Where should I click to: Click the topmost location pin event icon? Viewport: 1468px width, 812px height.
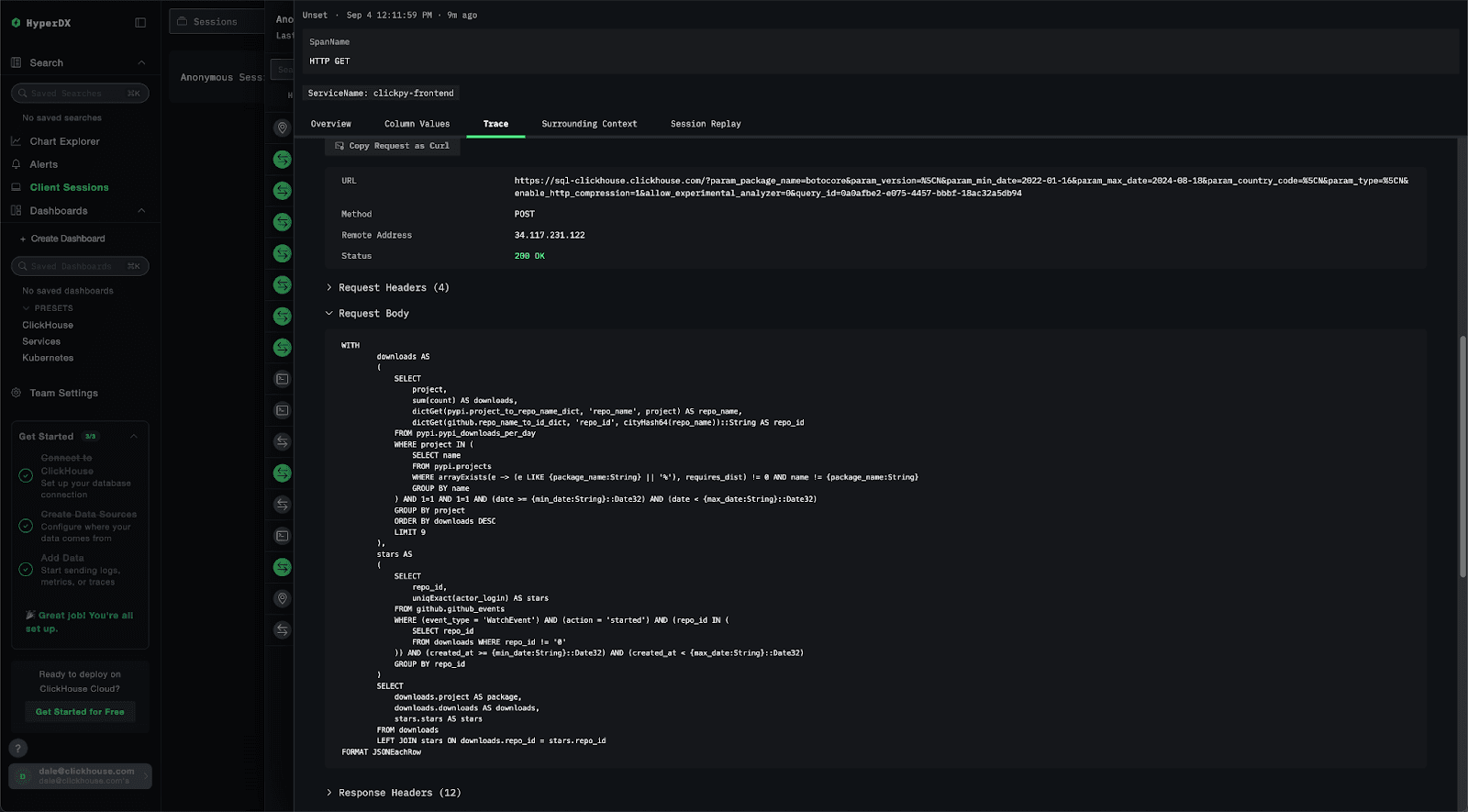tap(283, 128)
